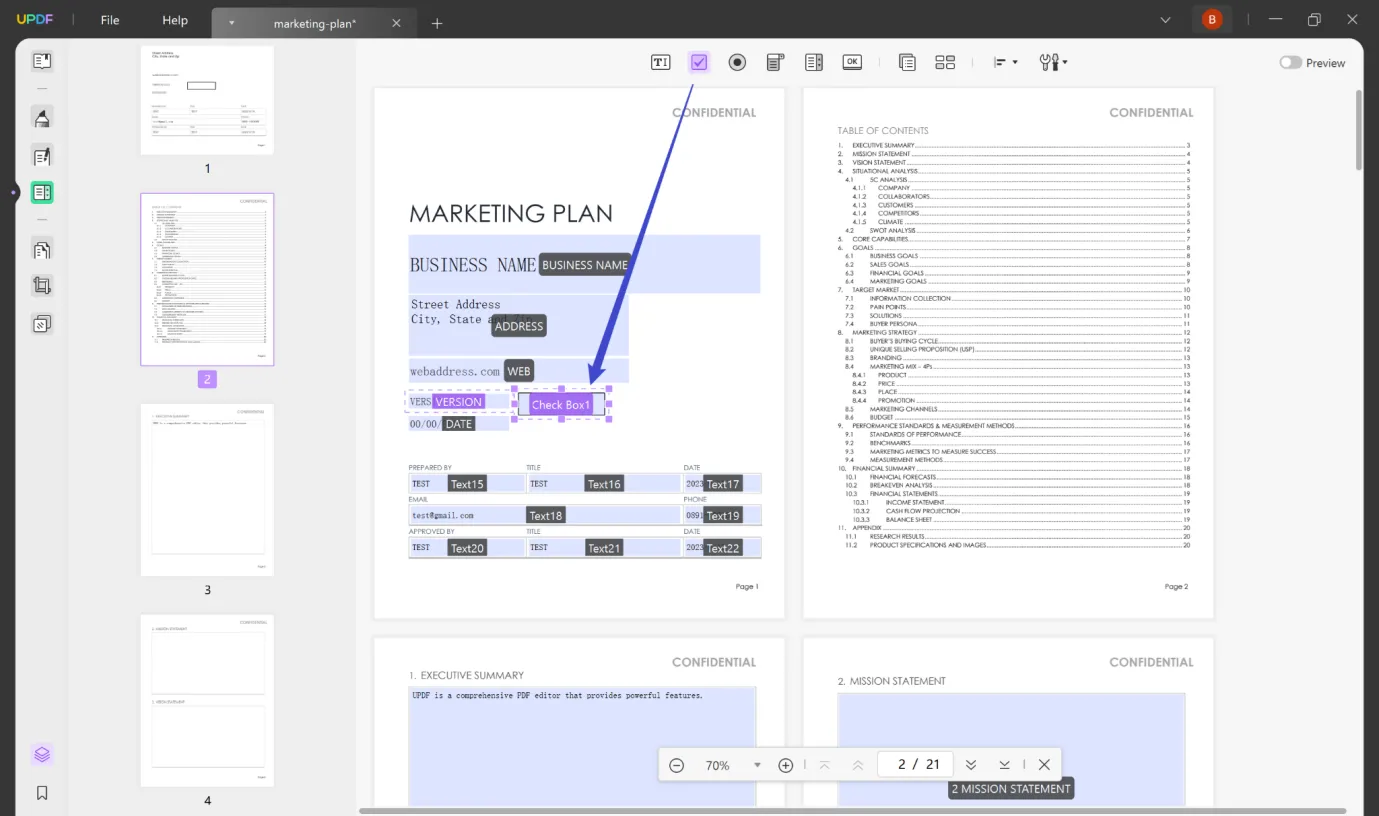Select the OK Button form tool

(852, 62)
